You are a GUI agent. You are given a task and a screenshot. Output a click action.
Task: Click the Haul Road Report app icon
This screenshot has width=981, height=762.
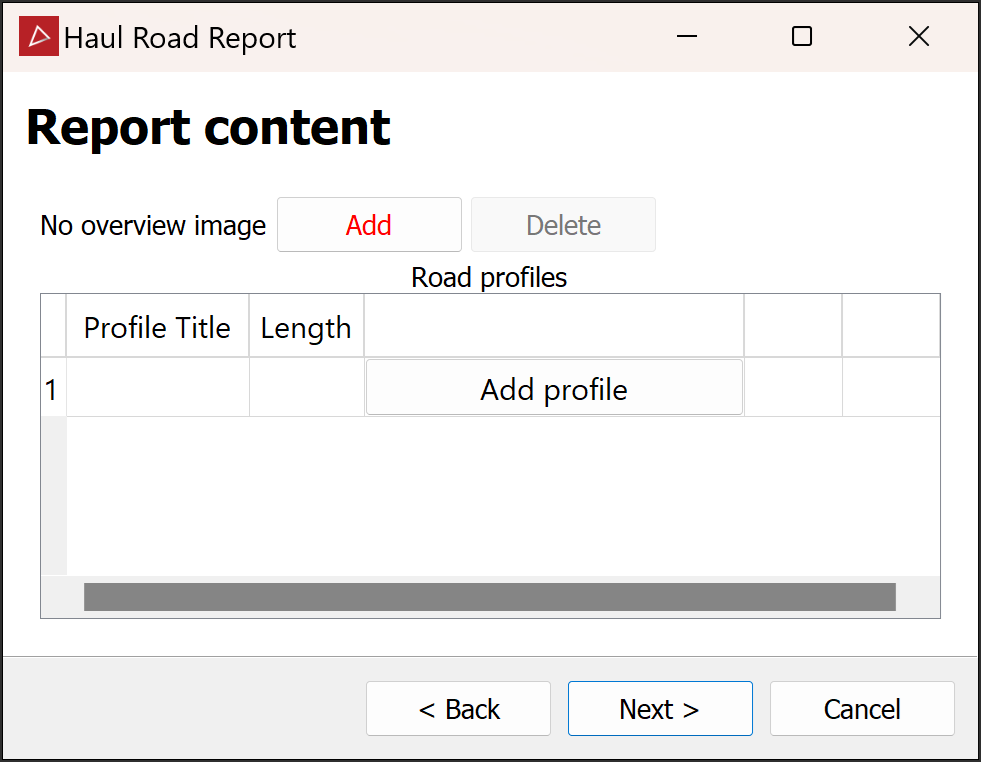(38, 37)
